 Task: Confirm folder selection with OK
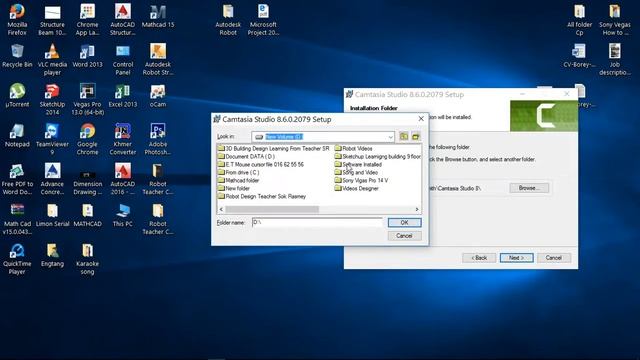click(x=404, y=222)
